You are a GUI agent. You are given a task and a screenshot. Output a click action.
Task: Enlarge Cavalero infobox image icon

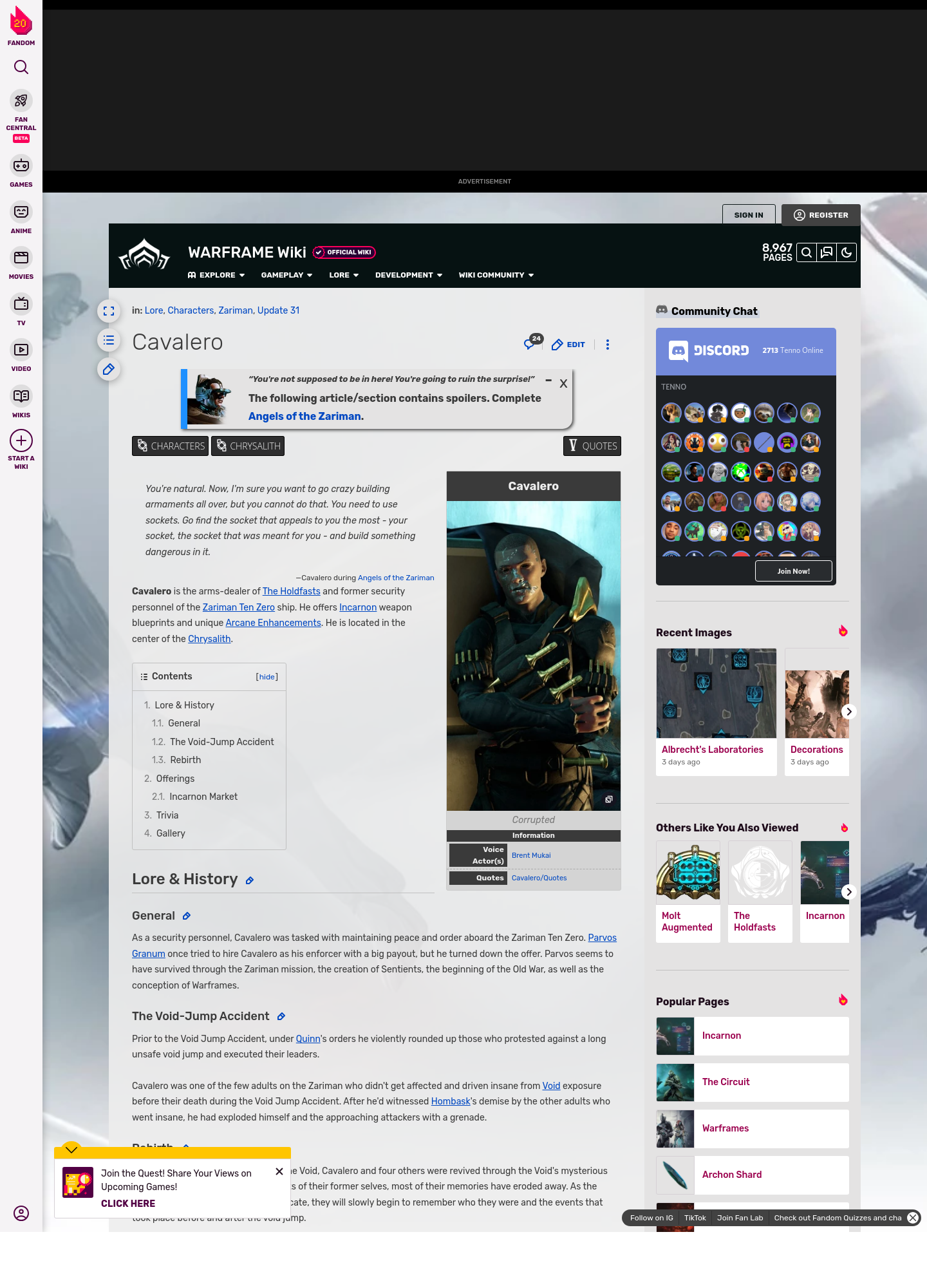click(608, 799)
